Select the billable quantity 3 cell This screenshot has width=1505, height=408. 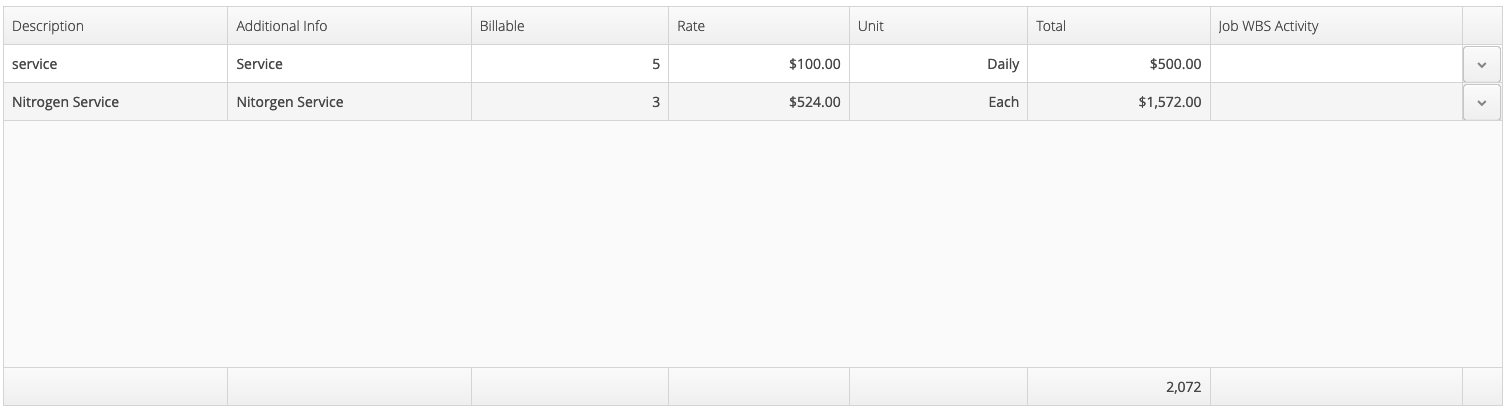click(x=570, y=102)
